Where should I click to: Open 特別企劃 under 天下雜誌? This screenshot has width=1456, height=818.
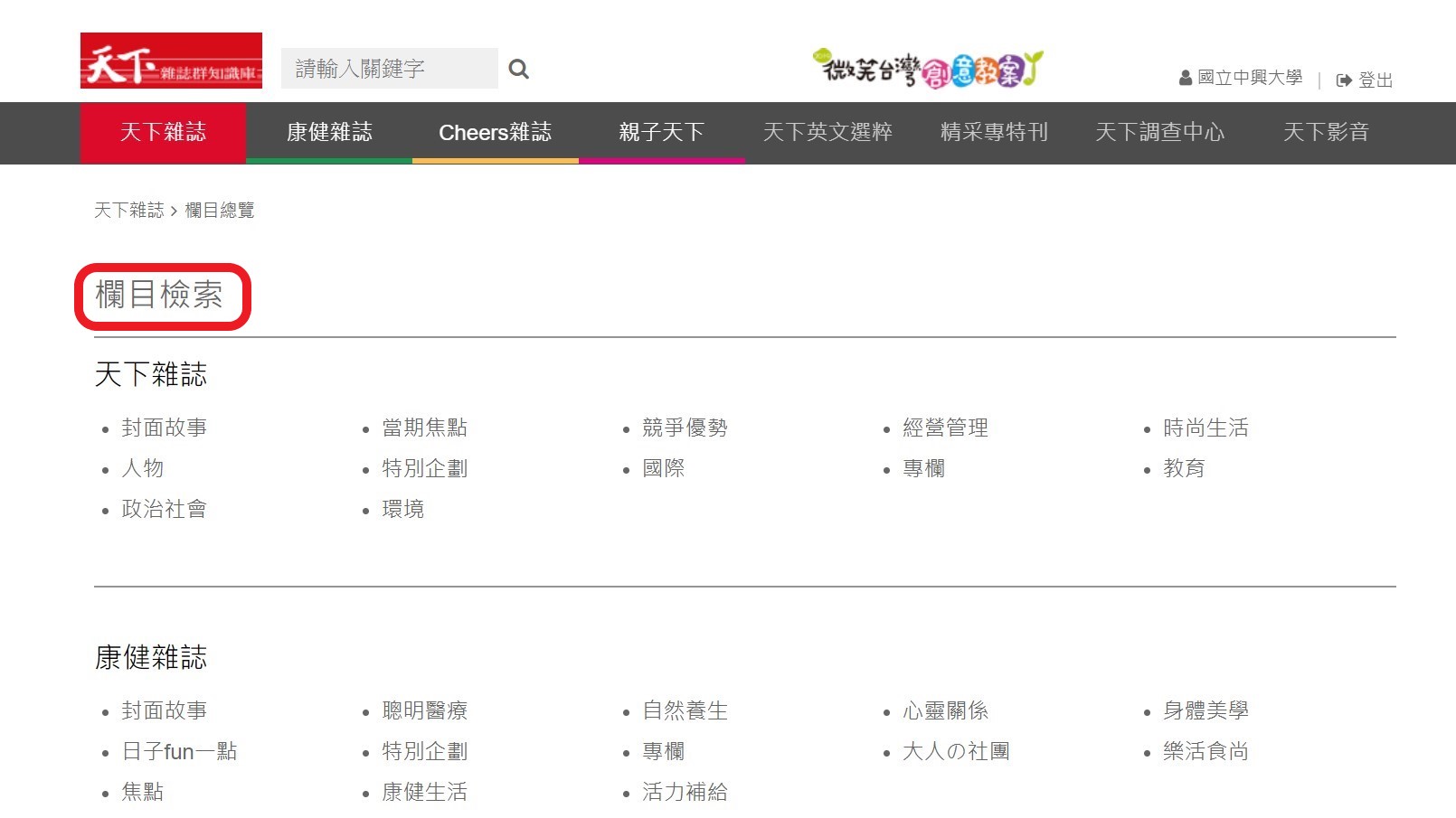425,468
